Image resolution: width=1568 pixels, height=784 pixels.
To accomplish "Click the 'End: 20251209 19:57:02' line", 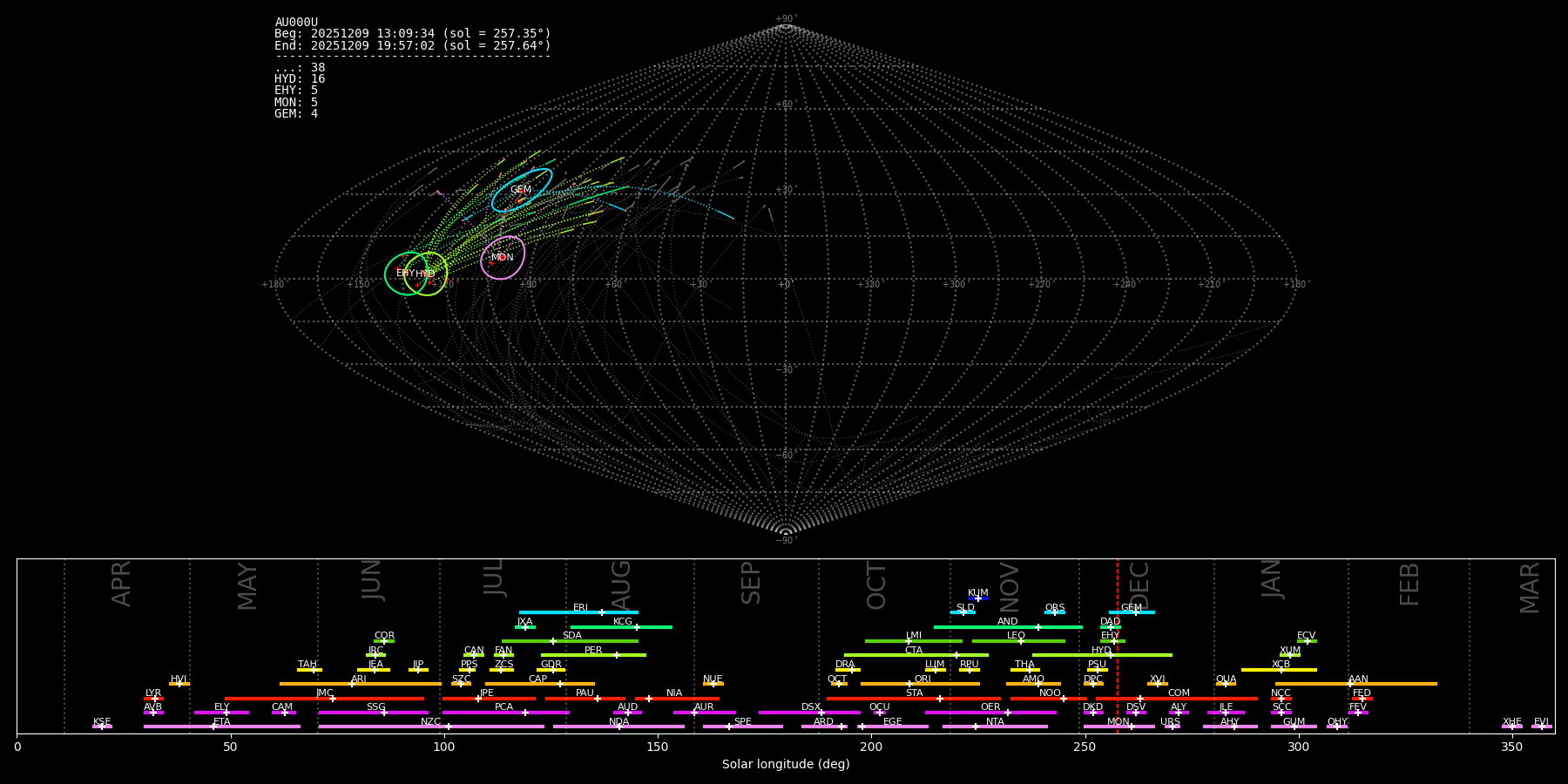I will [x=413, y=45].
